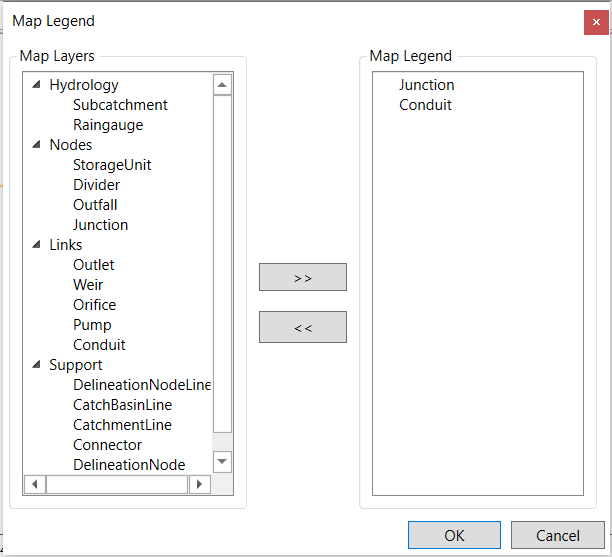This screenshot has width=612, height=557.
Task: Collapse the Hydrology tree group
Action: pos(36,85)
